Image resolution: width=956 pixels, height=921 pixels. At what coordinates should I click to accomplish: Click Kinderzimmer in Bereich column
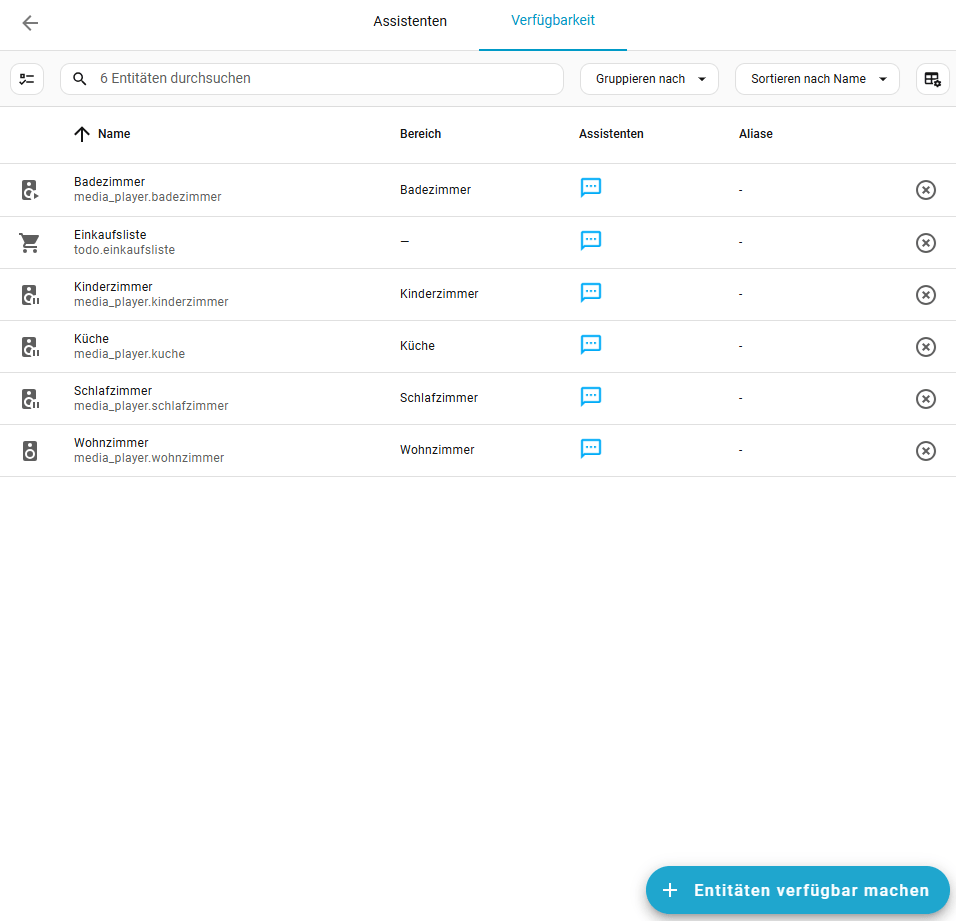click(439, 294)
